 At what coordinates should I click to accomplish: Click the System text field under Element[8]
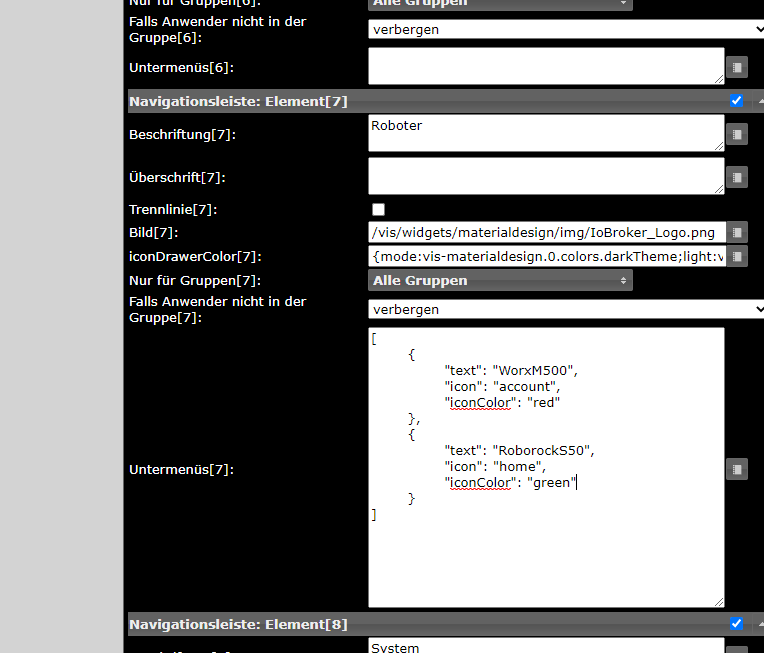[x=546, y=646]
